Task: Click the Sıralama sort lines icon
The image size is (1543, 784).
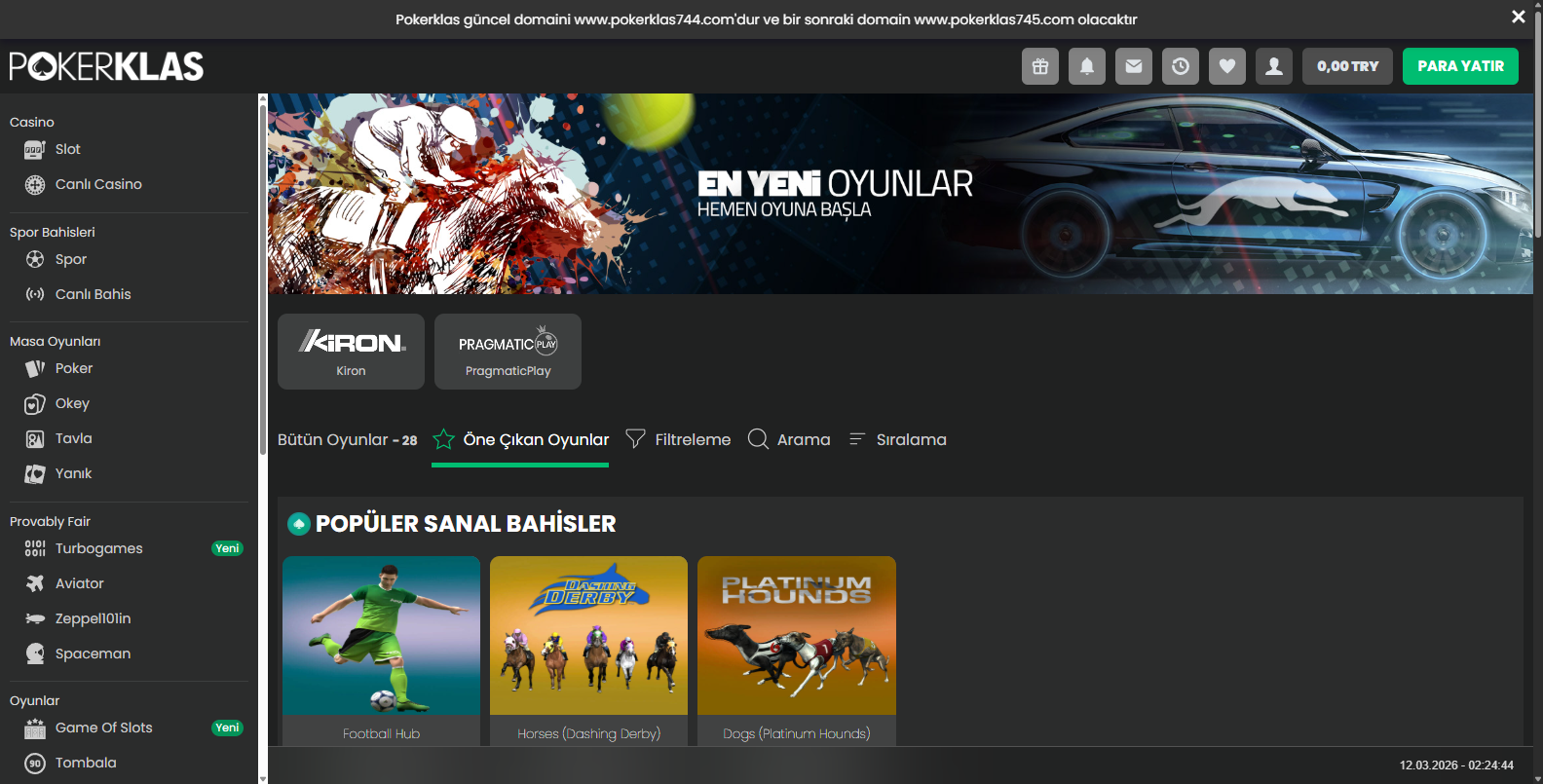Action: 857,439
